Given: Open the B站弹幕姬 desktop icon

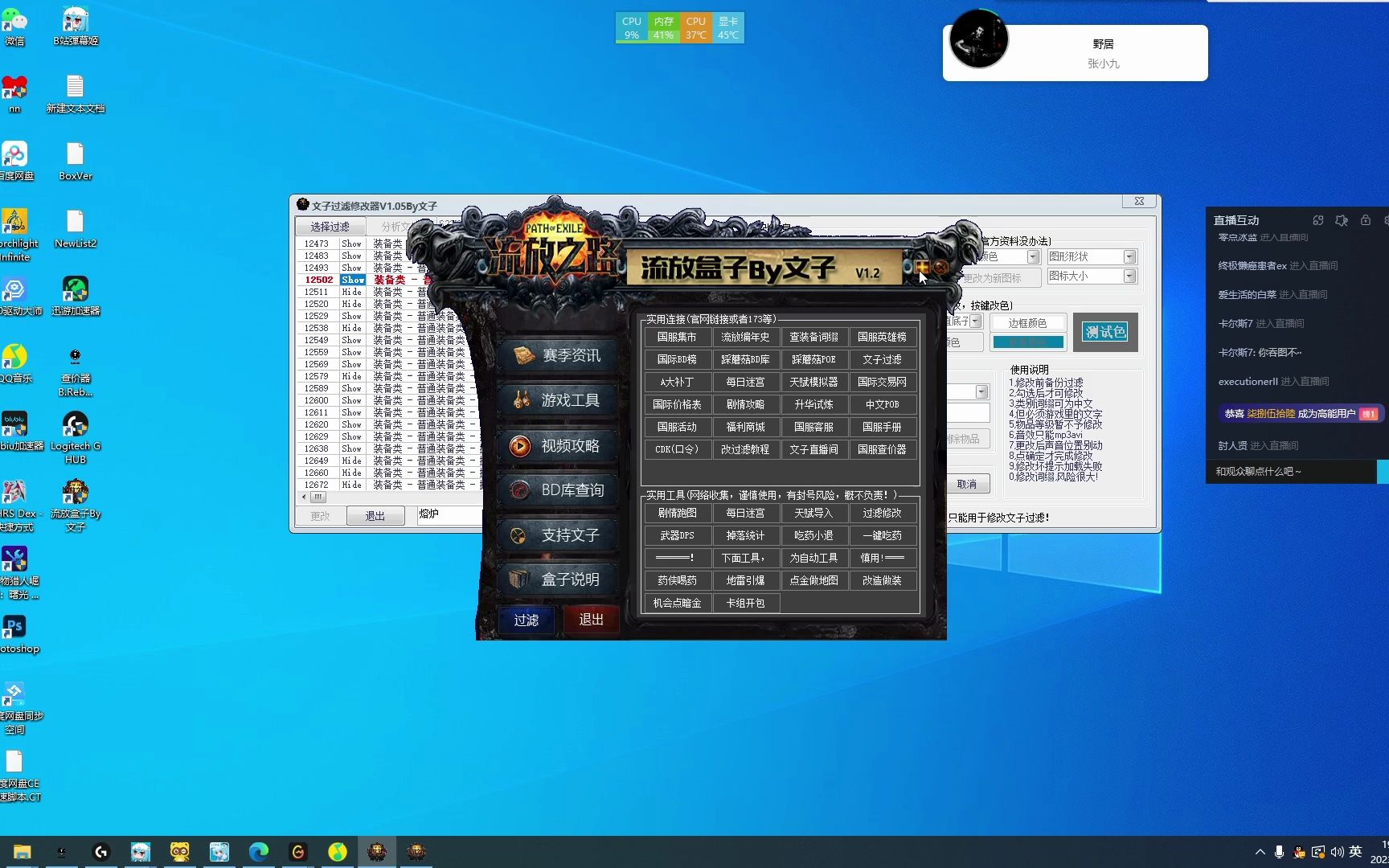Looking at the screenshot, I should coord(76,27).
